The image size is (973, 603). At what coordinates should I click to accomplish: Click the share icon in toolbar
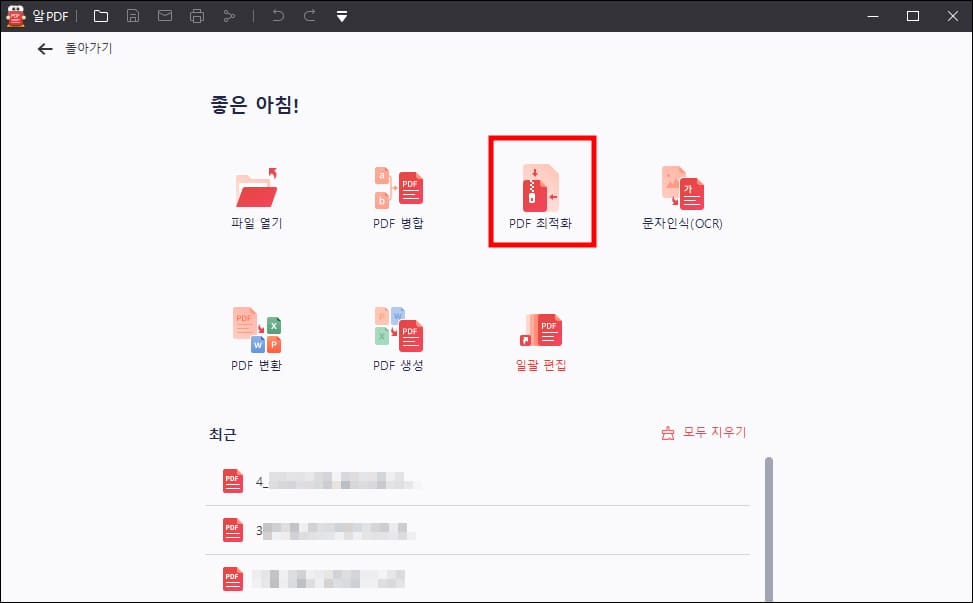tap(229, 16)
